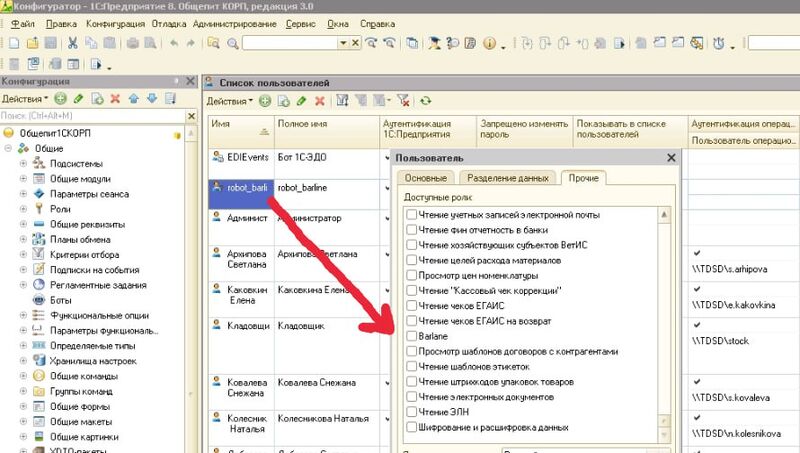800x453 pixels.
Task: Open the Администрирование menu
Action: pyautogui.click(x=235, y=24)
